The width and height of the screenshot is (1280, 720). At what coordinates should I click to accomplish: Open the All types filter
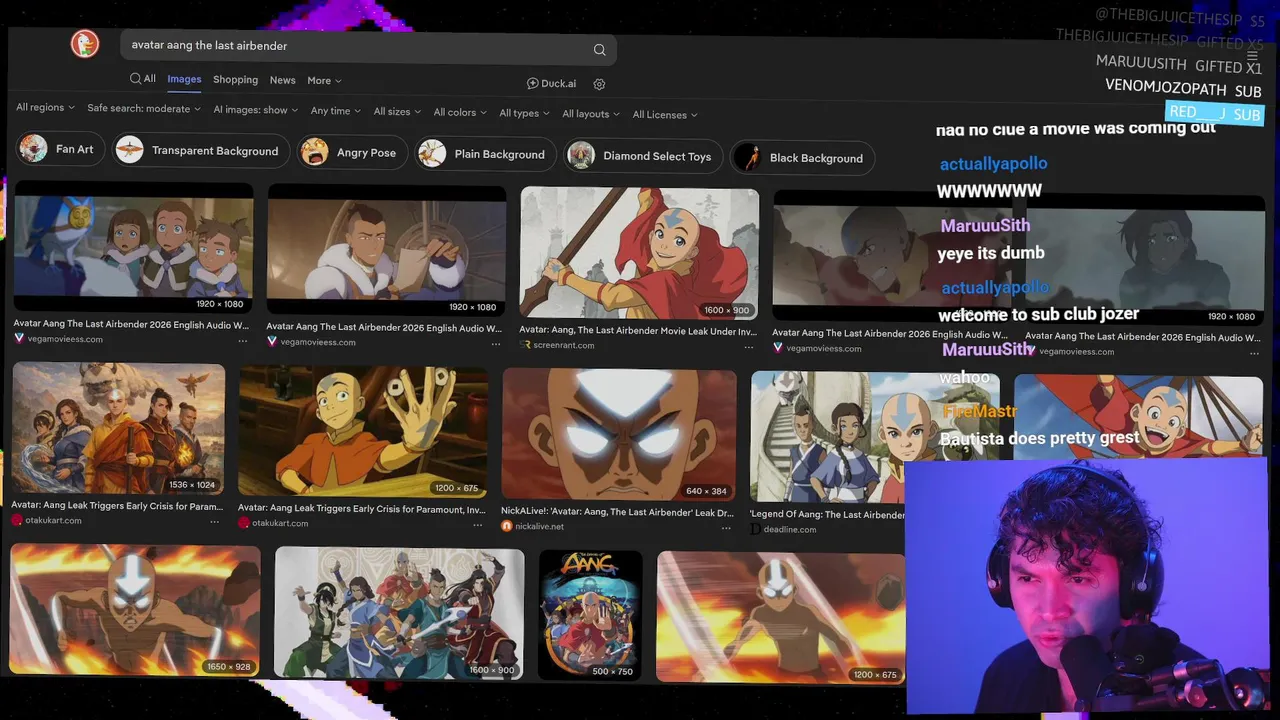[524, 113]
